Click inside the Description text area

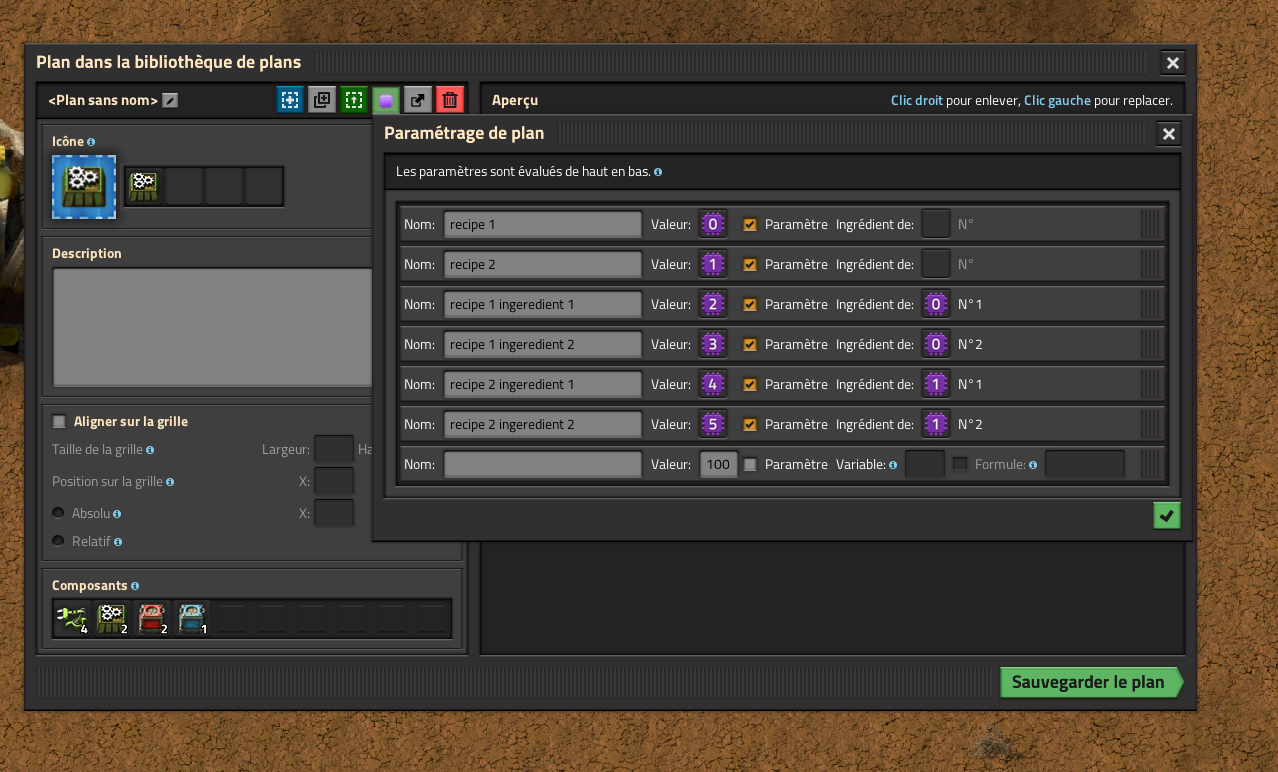click(x=212, y=327)
